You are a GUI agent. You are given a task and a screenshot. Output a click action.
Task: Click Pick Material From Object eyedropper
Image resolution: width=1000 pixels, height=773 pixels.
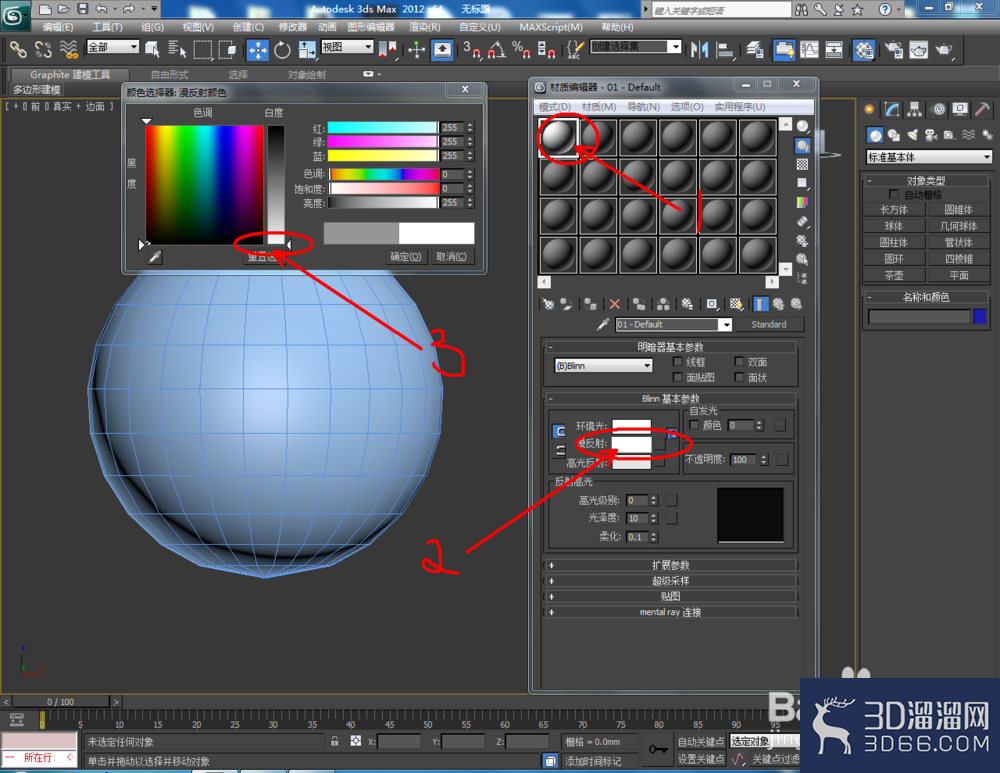pos(603,324)
